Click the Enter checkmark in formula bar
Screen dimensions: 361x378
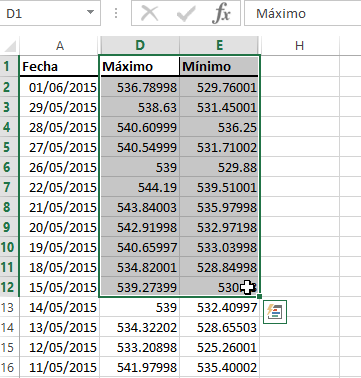pyautogui.click(x=186, y=13)
